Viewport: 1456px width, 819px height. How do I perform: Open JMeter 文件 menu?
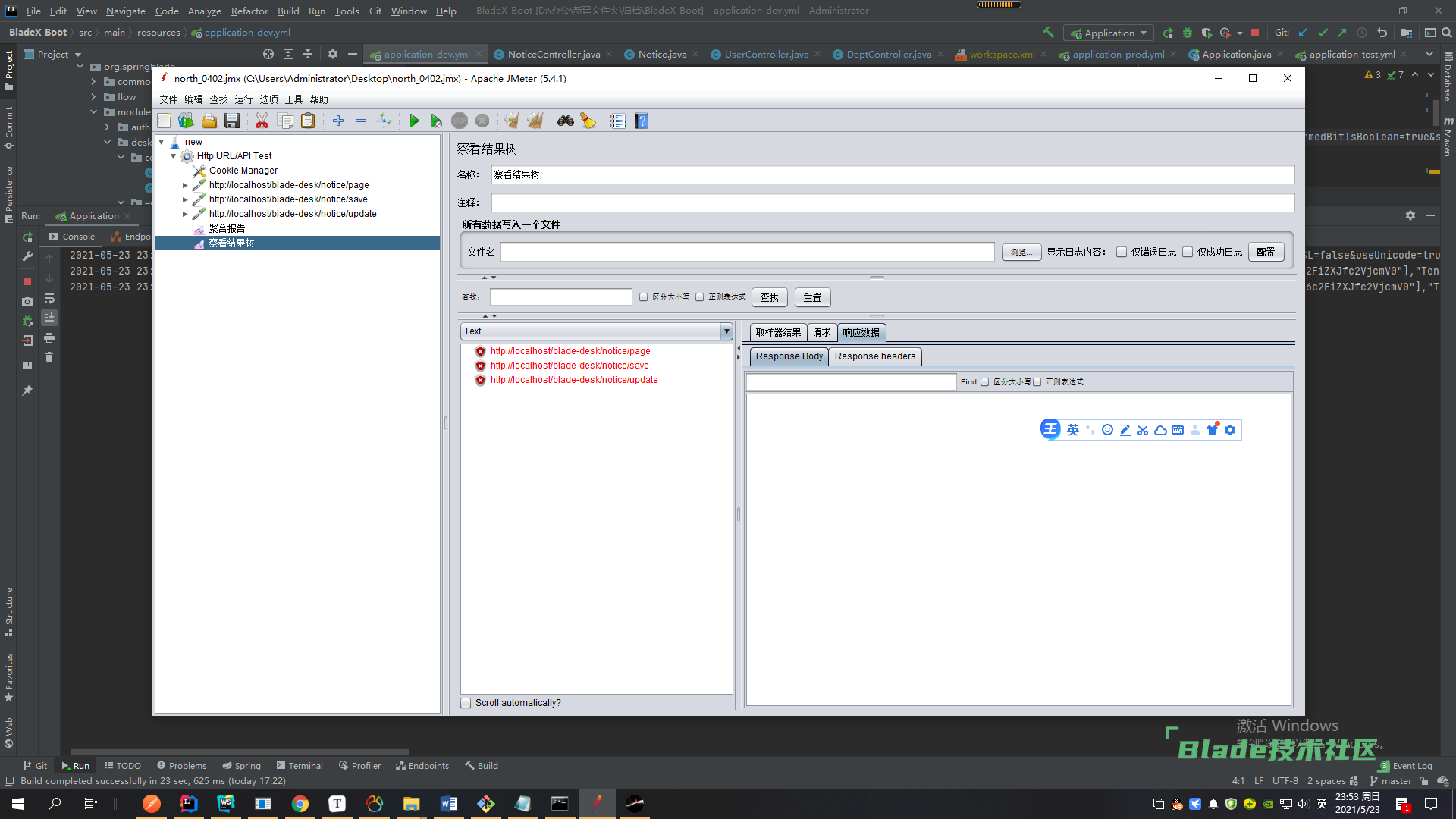tap(168, 99)
